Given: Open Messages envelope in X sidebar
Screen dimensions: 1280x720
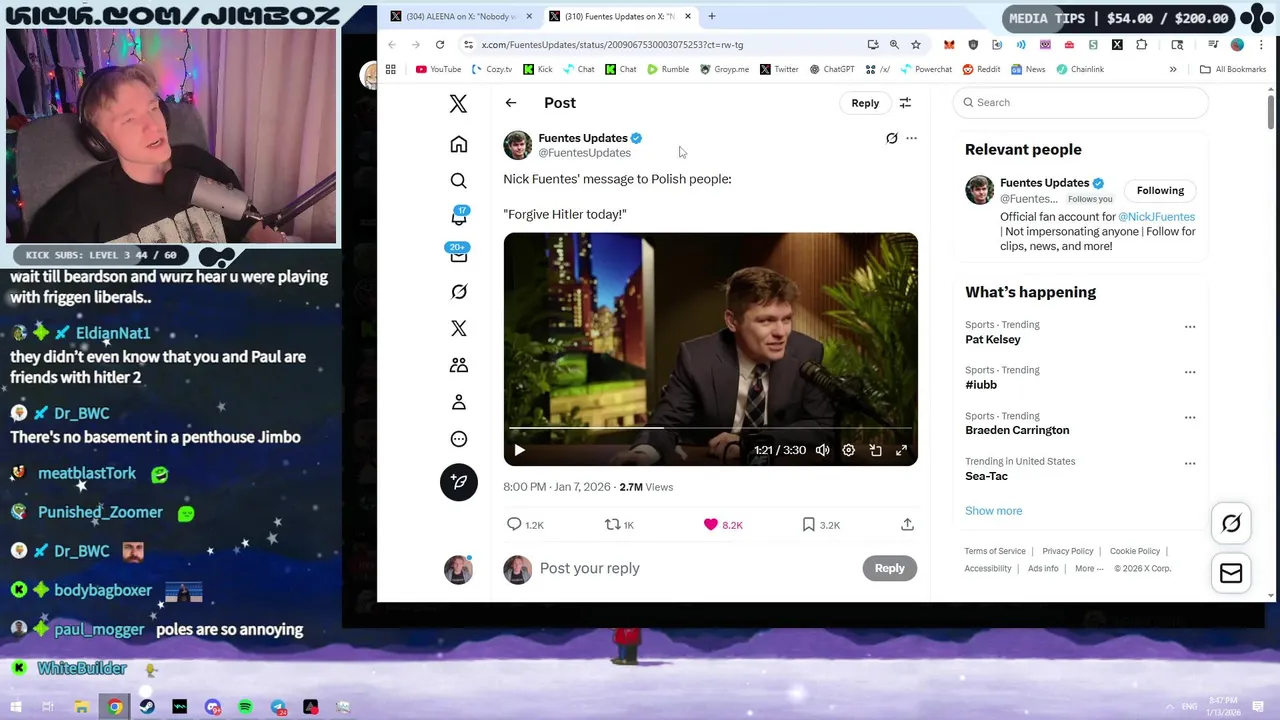Looking at the screenshot, I should coord(459,255).
